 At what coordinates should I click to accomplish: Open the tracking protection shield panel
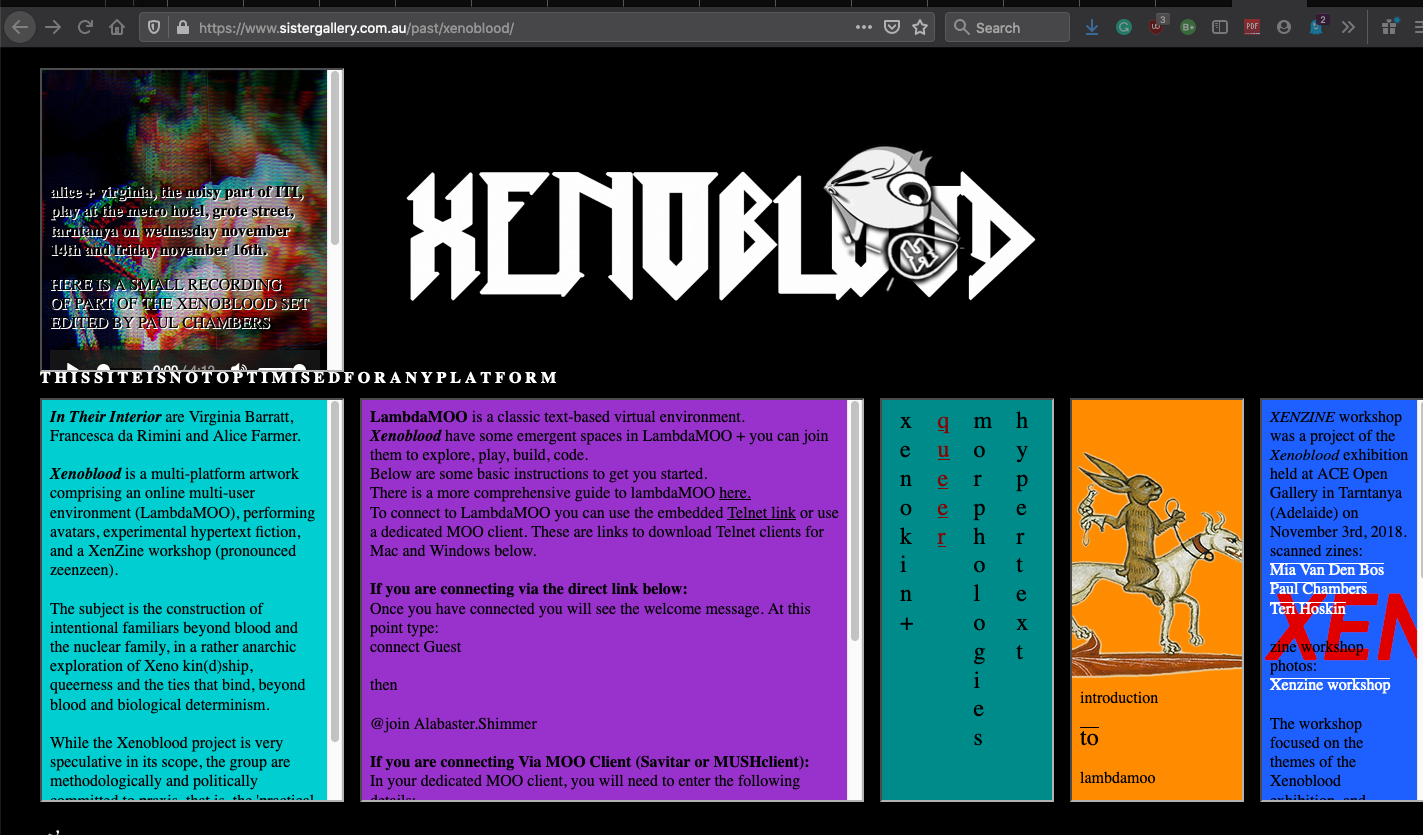tap(155, 28)
